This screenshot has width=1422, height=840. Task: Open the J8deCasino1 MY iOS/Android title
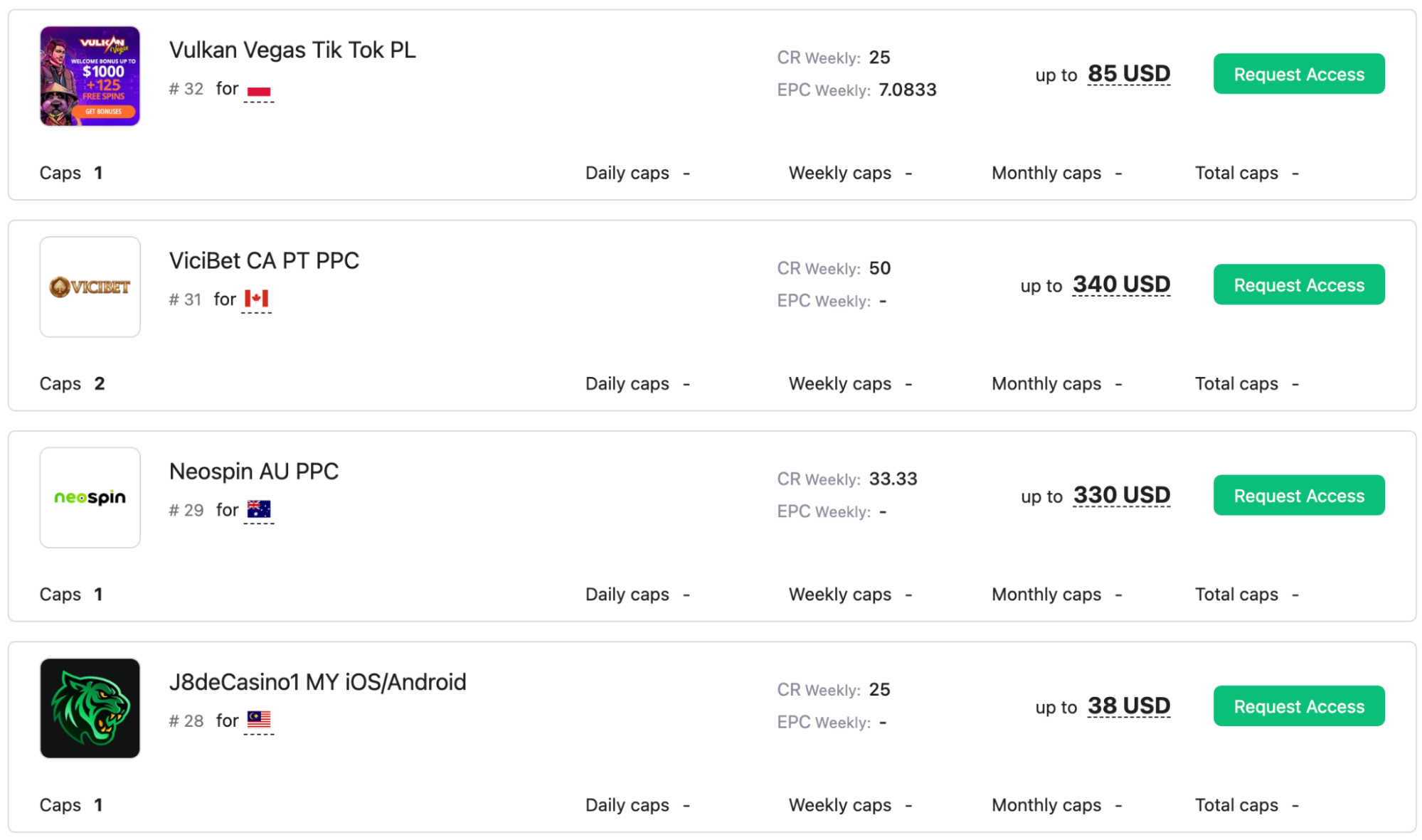tap(318, 681)
